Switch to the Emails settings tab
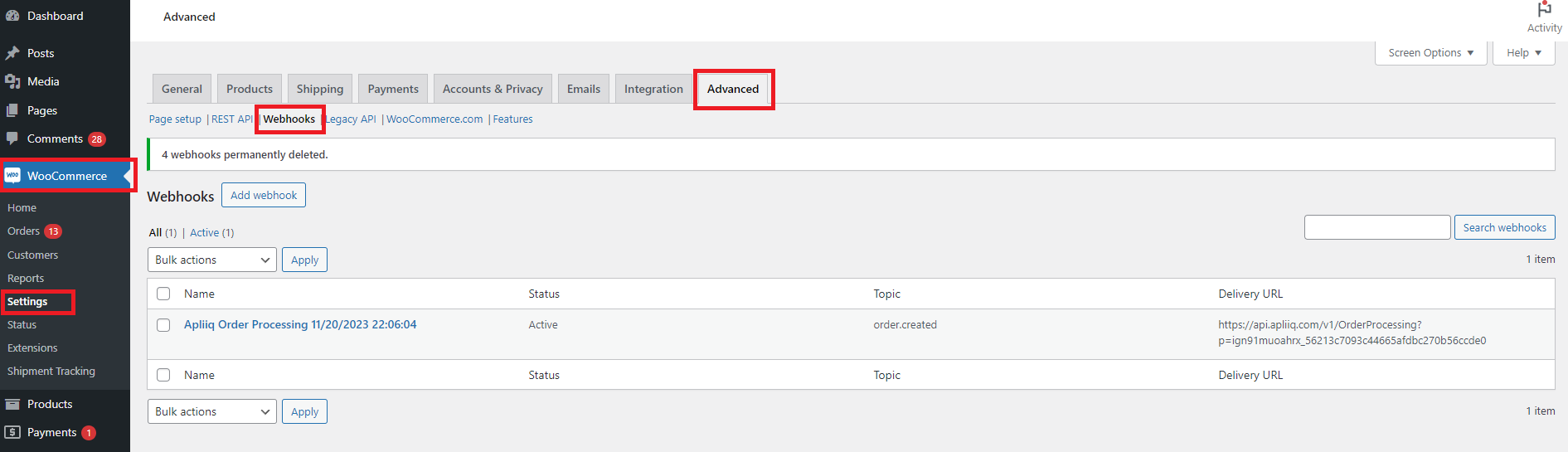Image resolution: width=1568 pixels, height=452 pixels. pyautogui.click(x=584, y=89)
